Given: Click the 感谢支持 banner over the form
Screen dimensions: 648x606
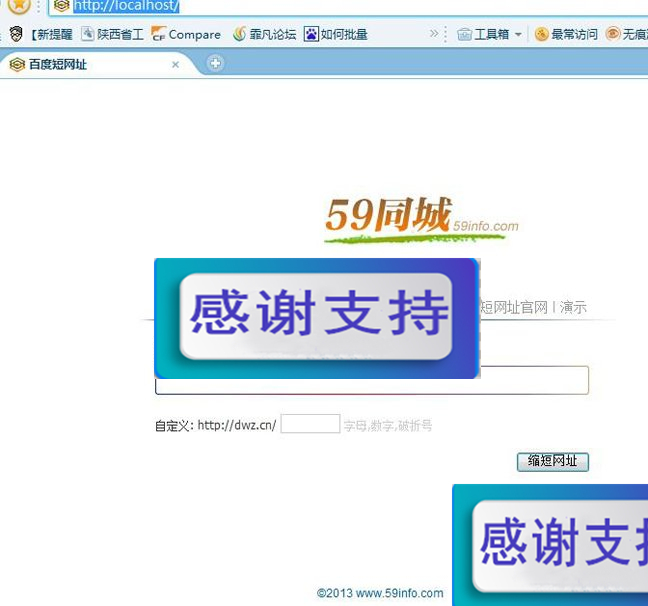Looking at the screenshot, I should point(317,318).
